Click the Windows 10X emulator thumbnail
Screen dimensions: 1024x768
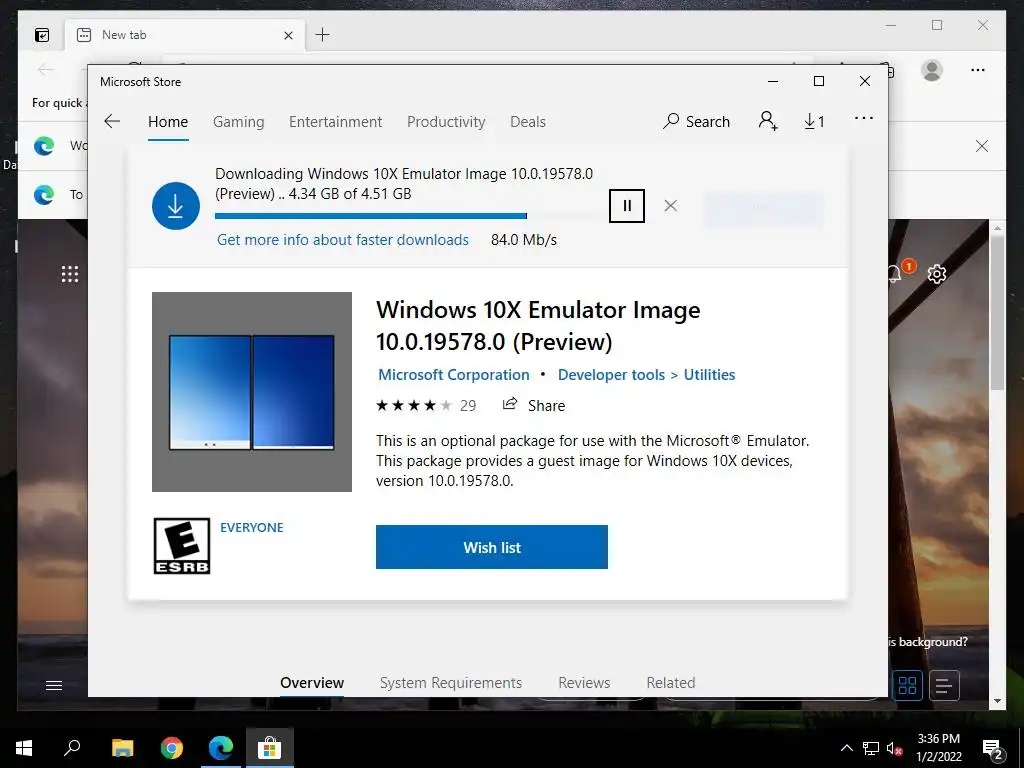pos(252,392)
